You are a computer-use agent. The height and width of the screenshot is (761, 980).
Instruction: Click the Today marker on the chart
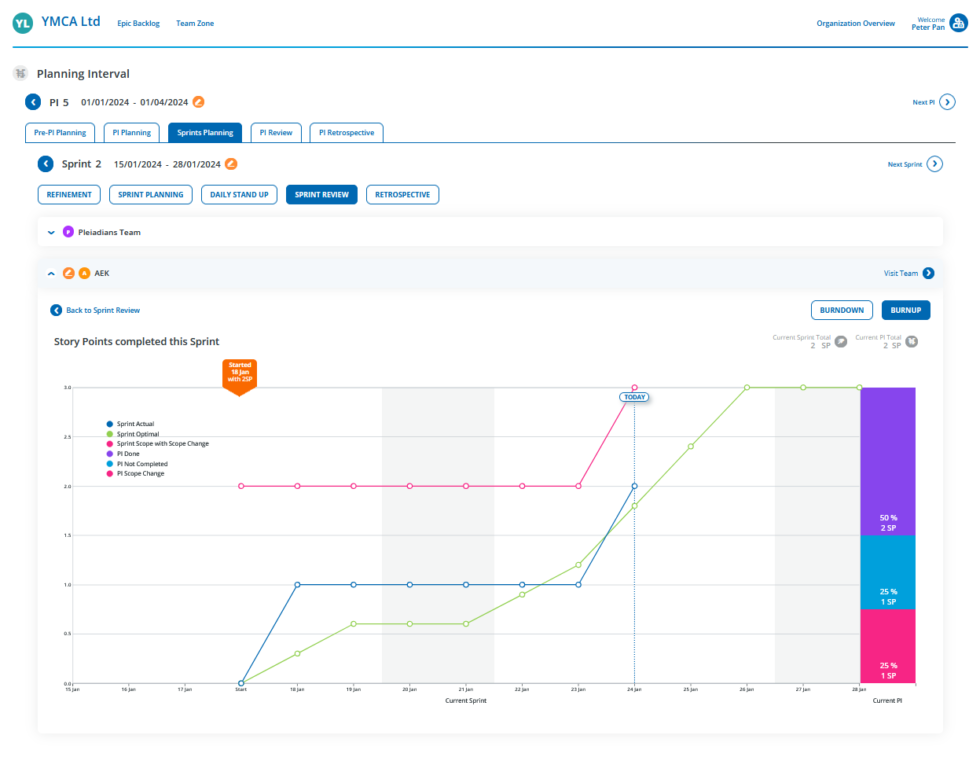(x=634, y=397)
